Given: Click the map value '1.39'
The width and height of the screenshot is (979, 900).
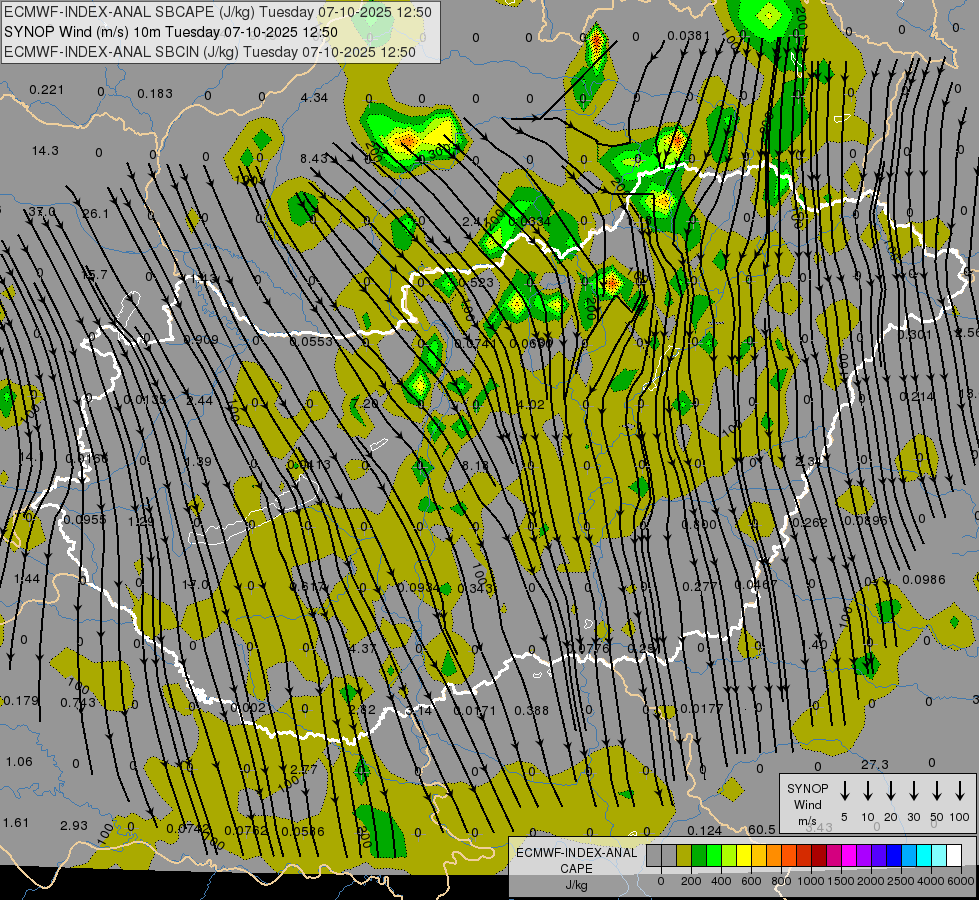Looking at the screenshot, I should pos(198,462).
